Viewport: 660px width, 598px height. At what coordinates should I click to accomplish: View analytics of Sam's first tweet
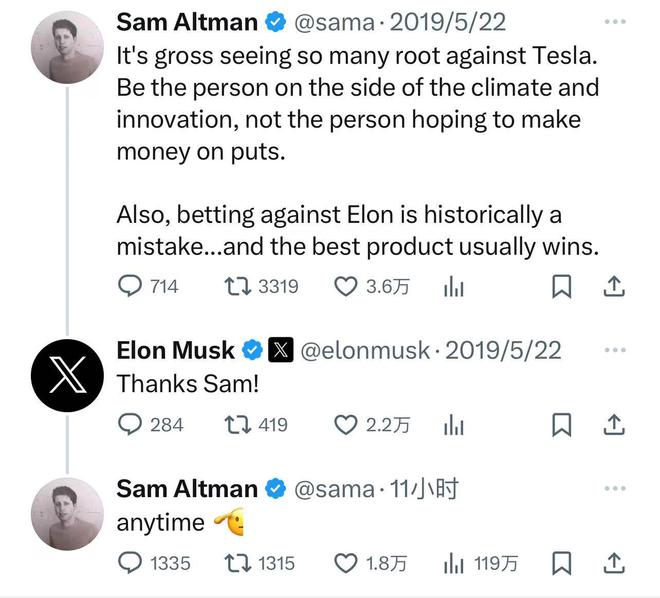(x=454, y=287)
